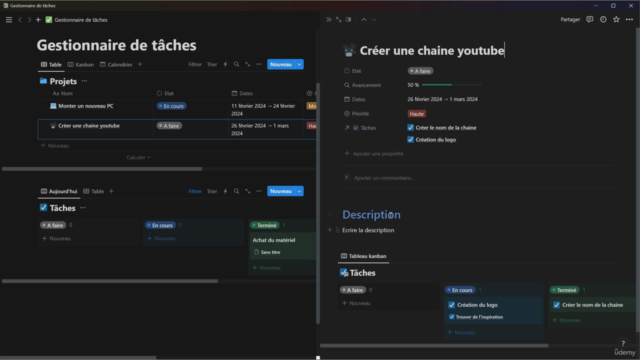Viewport: 640px width, 360px height.
Task: Open dropdown arrow of Projets Nouveau button
Action: pyautogui.click(x=300, y=64)
